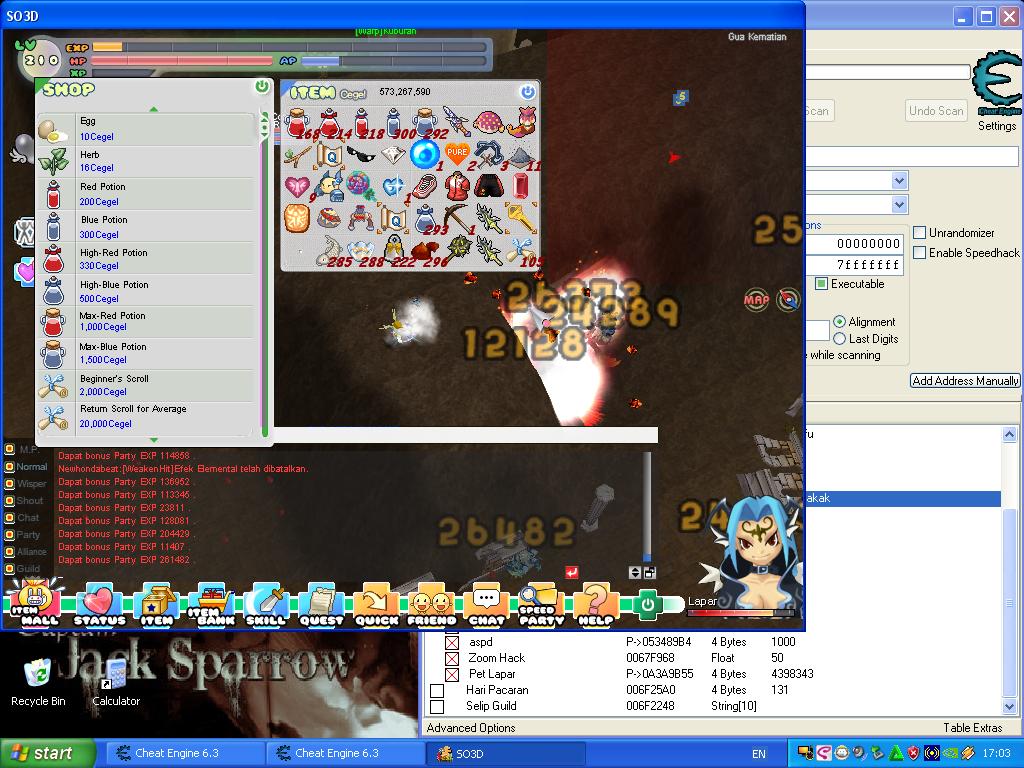This screenshot has width=1024, height=768.
Task: Open the Item inventory menu icon
Action: click(x=158, y=605)
